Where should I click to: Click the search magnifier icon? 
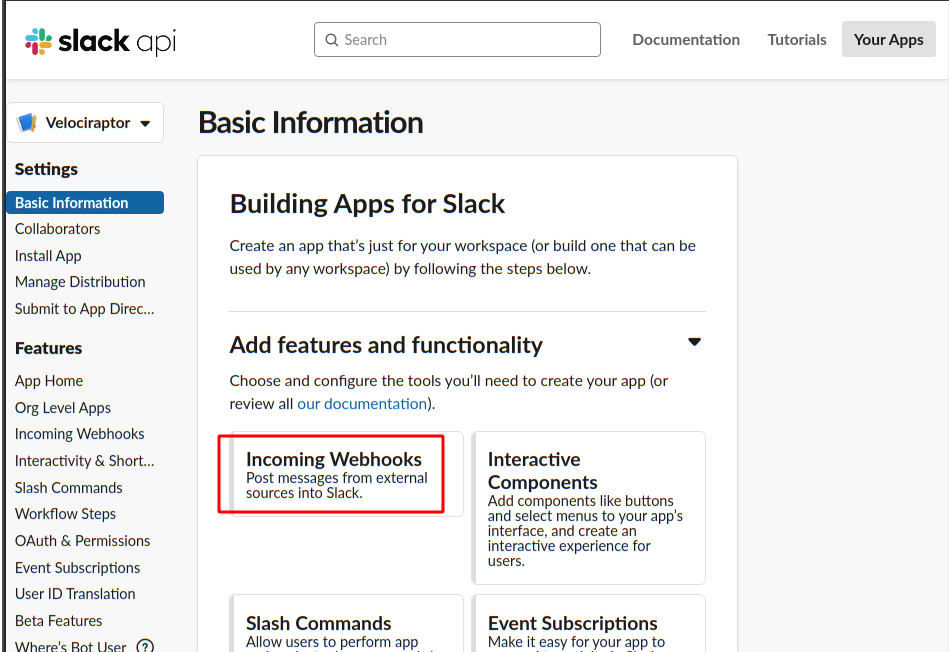click(331, 40)
